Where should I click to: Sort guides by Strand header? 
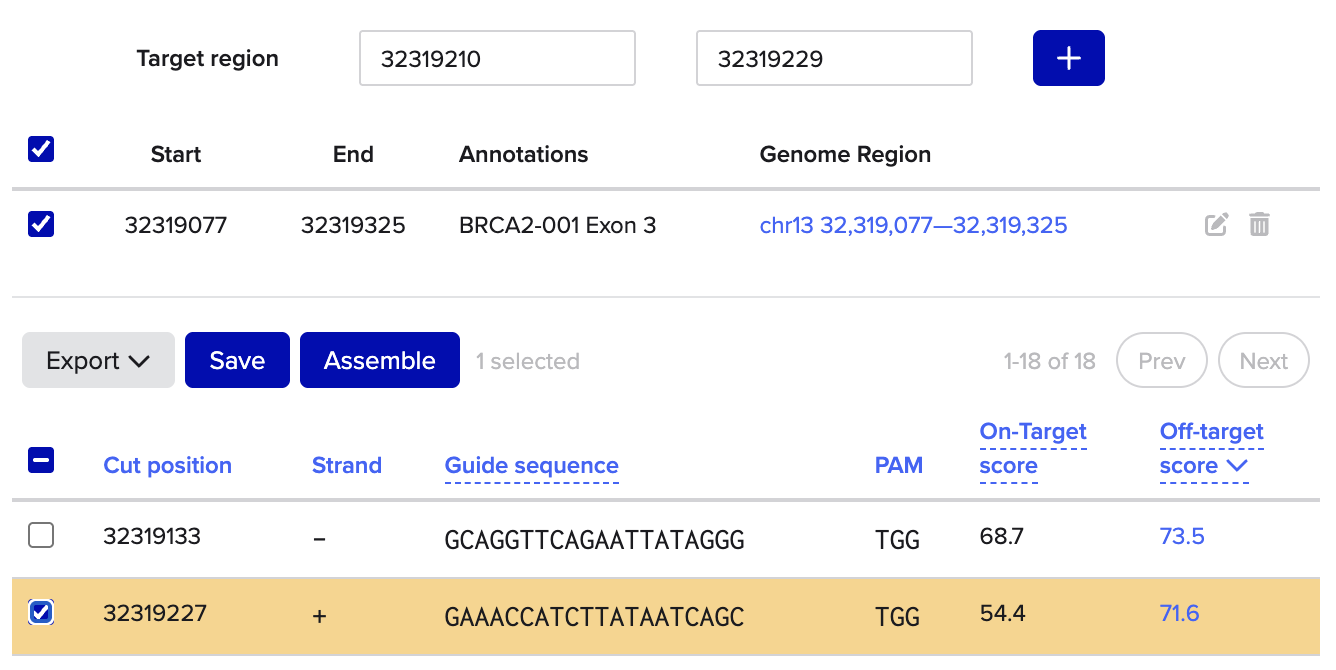click(346, 465)
